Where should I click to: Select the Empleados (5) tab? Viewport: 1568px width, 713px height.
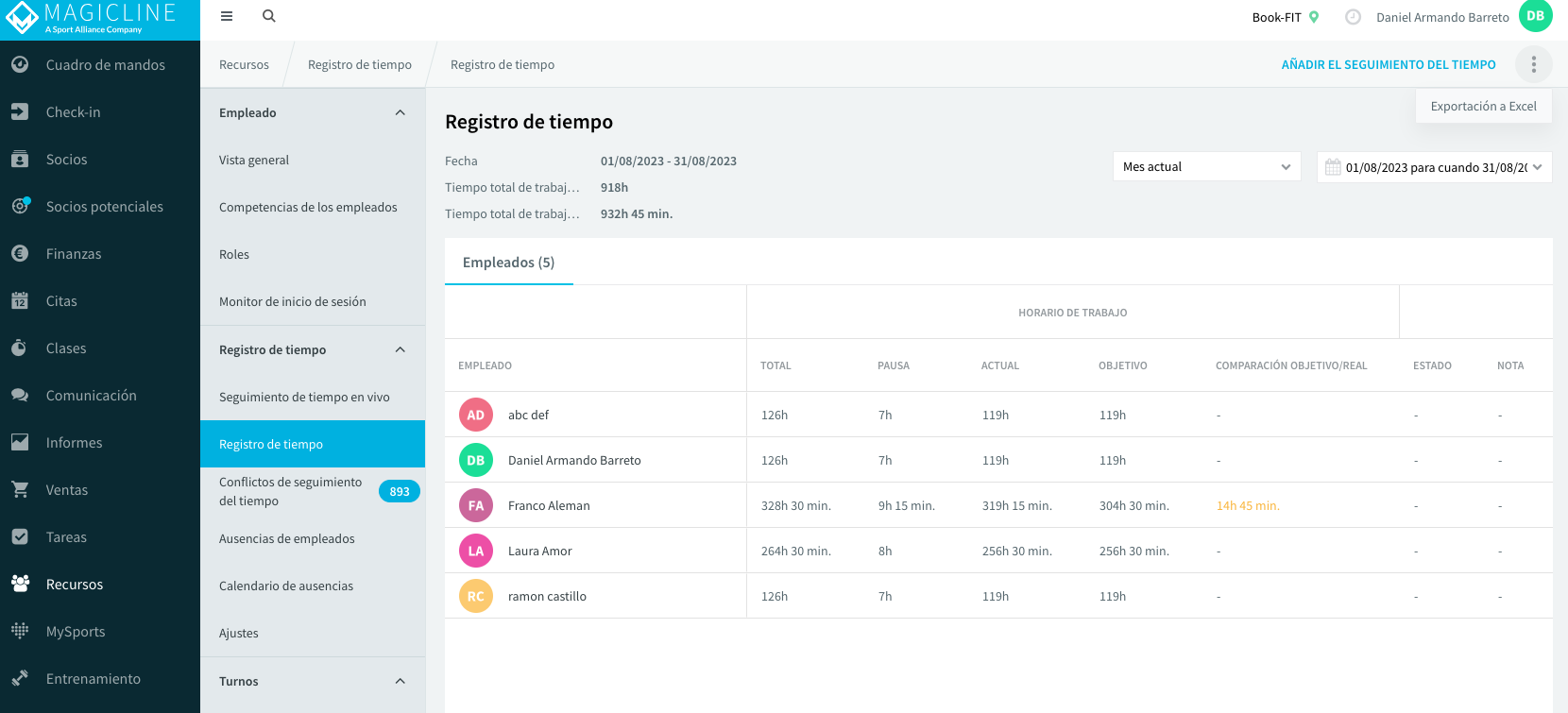pos(508,262)
